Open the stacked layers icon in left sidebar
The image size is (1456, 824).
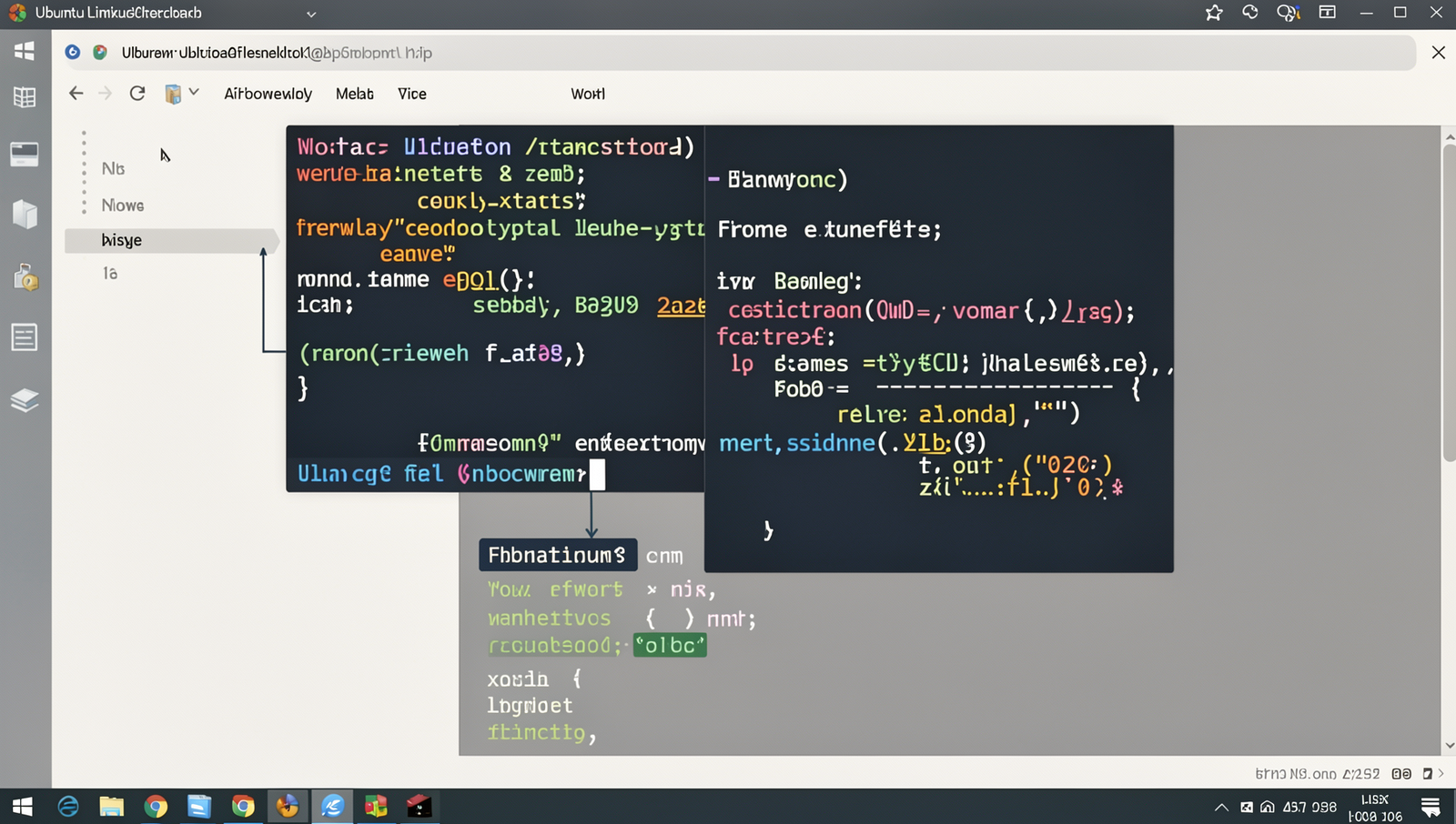(25, 400)
